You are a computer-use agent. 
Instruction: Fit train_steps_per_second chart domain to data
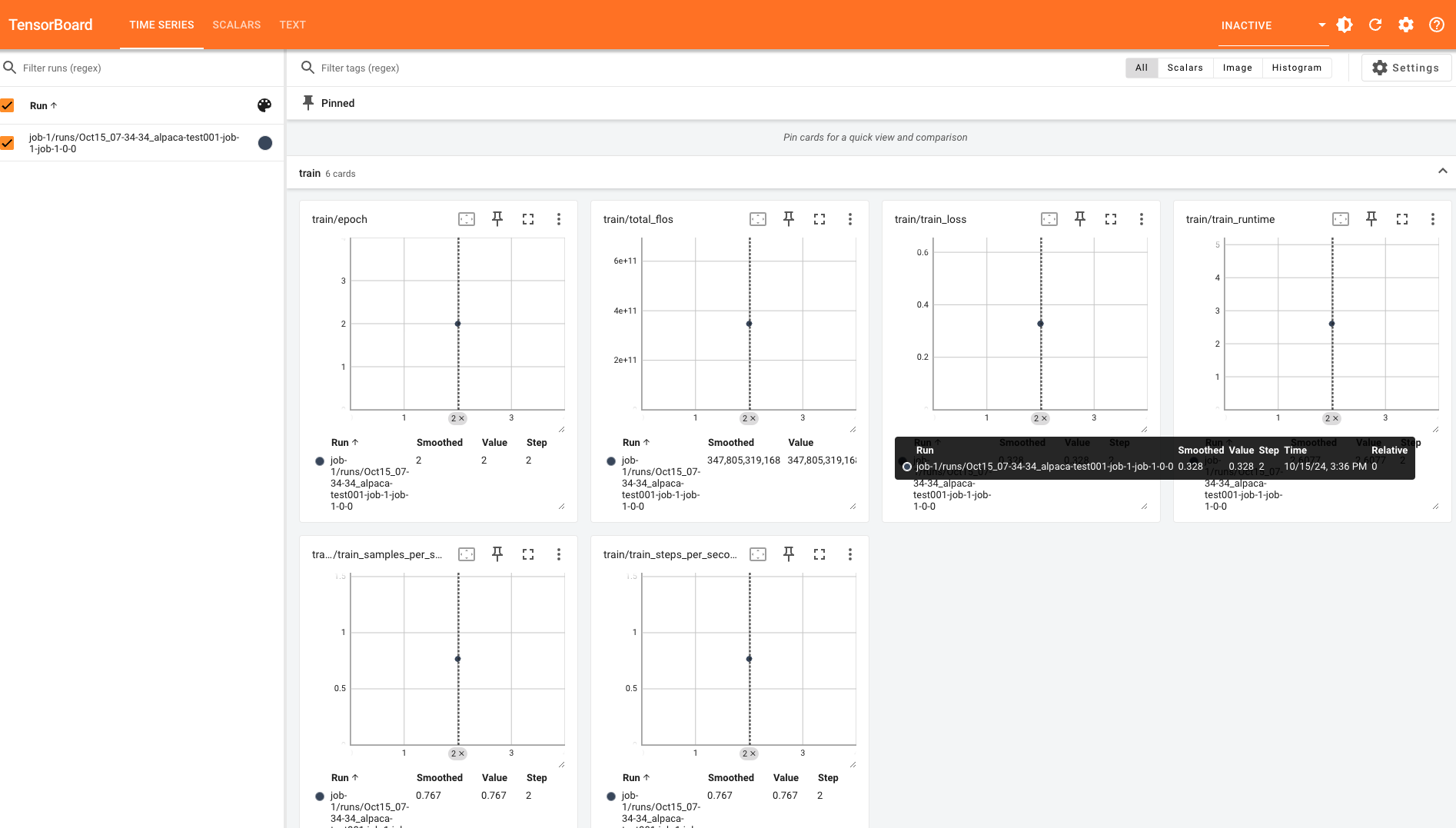coord(758,554)
